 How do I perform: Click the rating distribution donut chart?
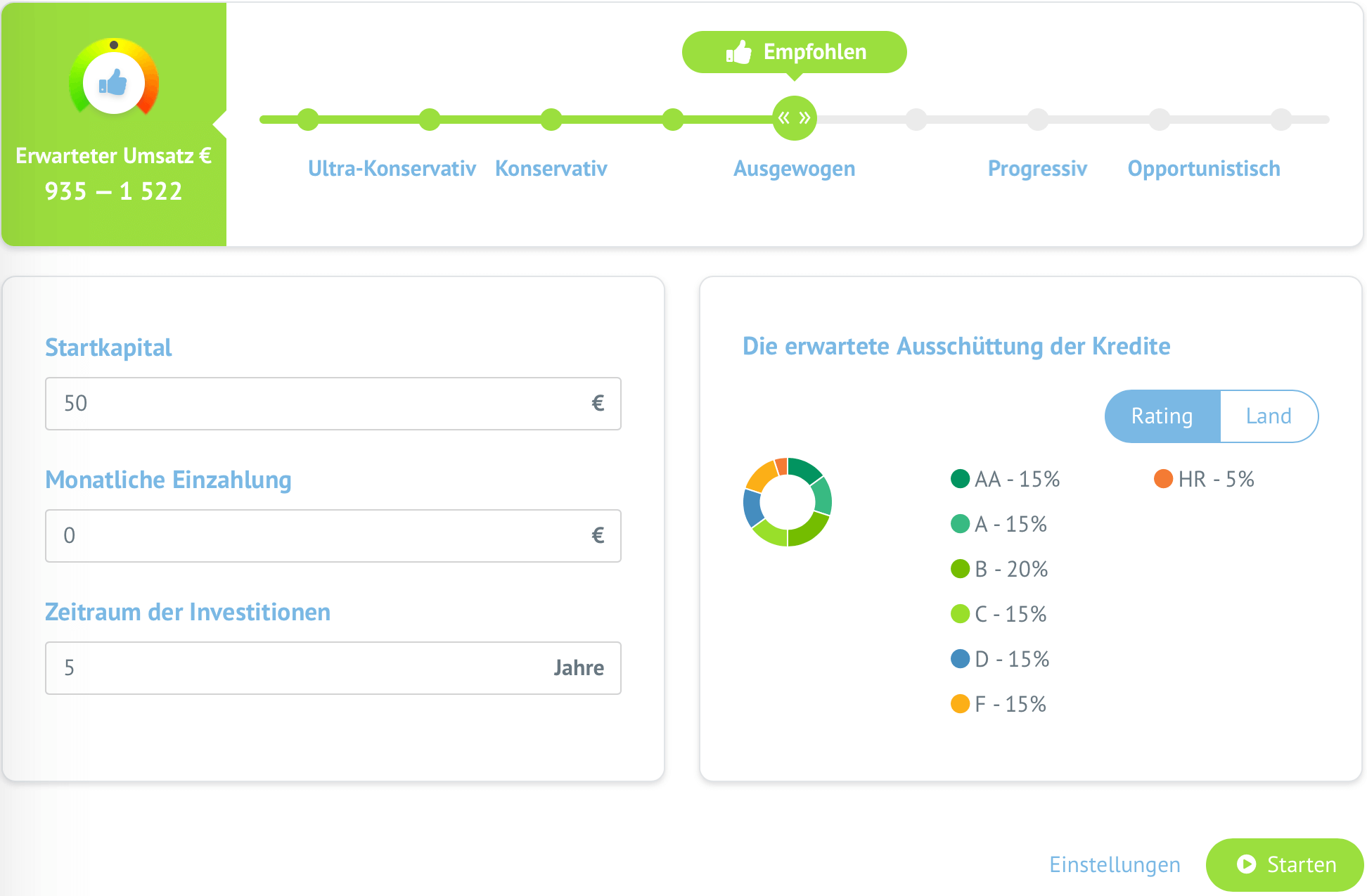coord(788,502)
